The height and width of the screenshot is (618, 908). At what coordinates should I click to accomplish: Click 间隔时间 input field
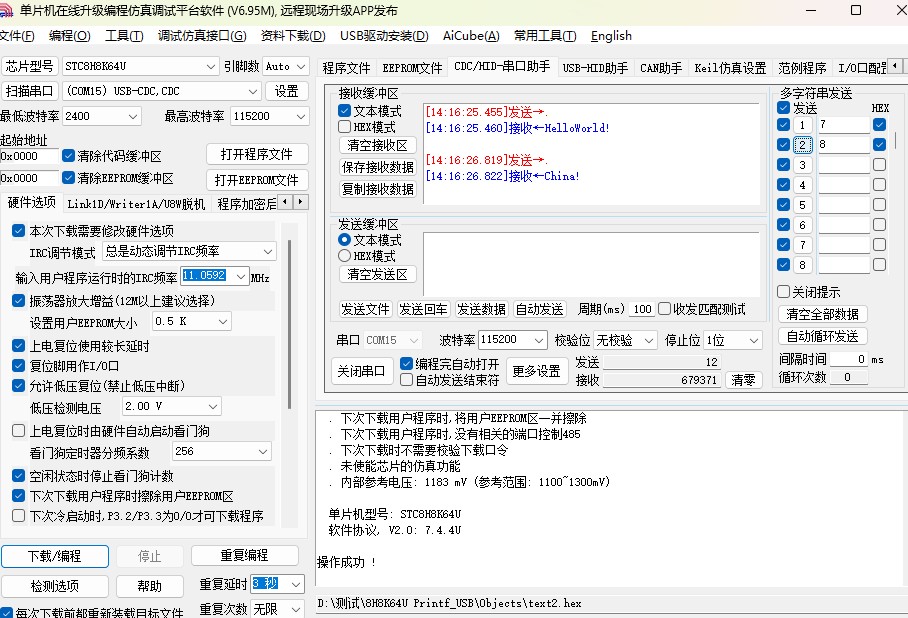click(848, 359)
